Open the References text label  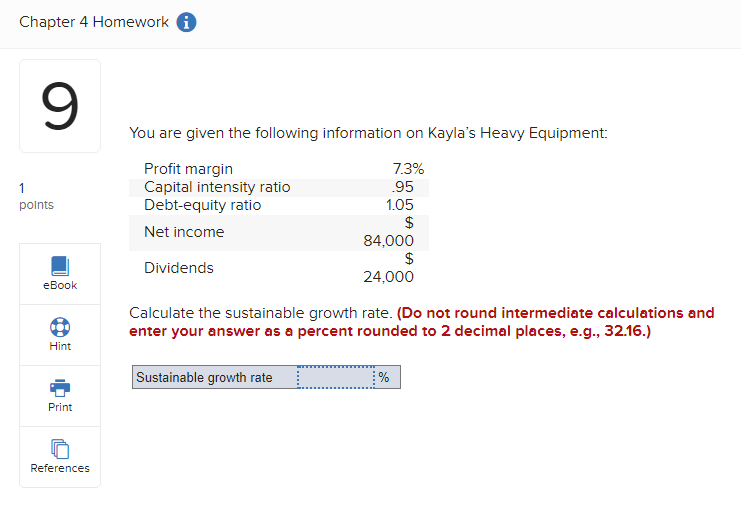60,468
